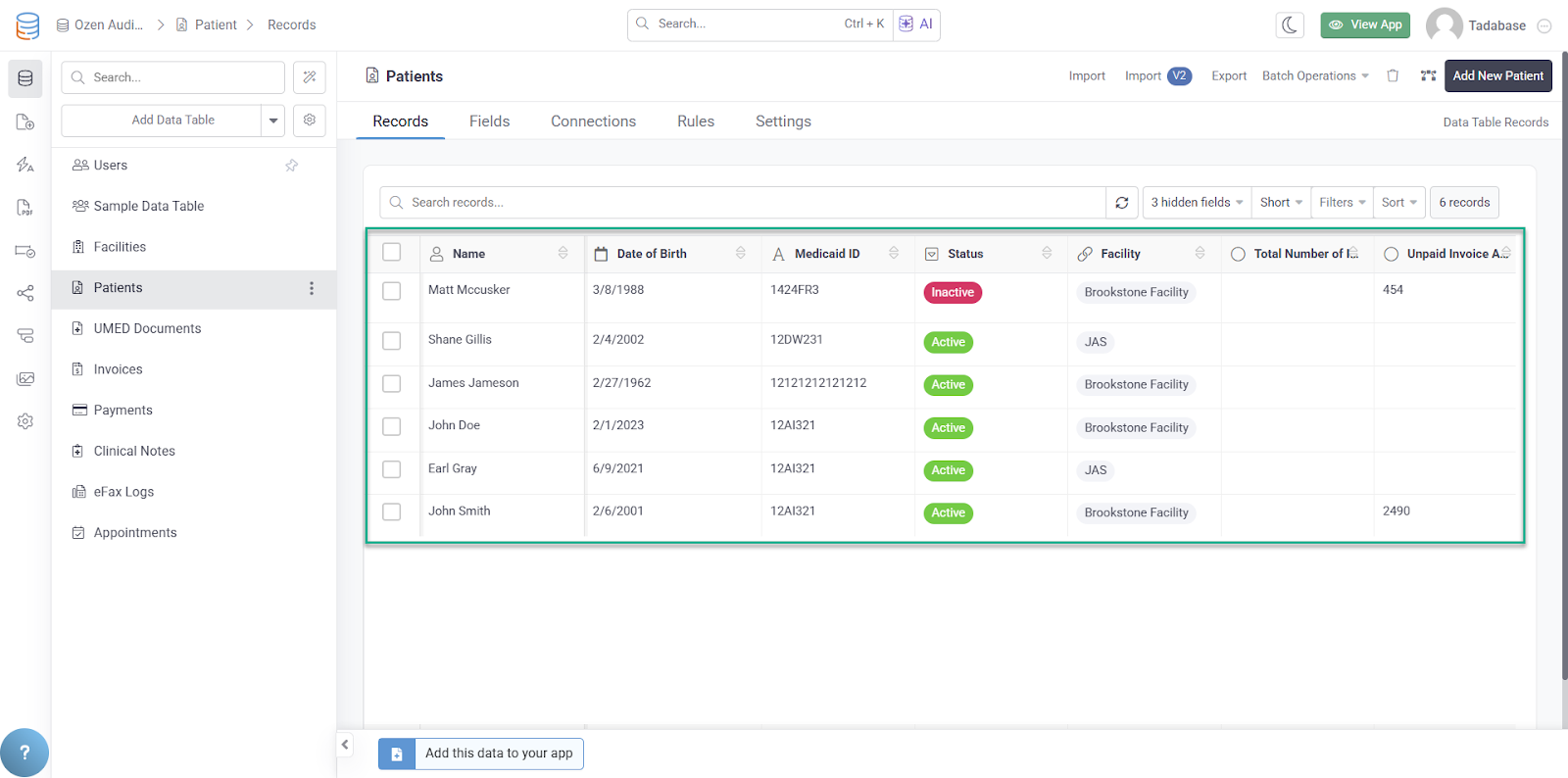Expand the Add Data Table dropdown arrow
Viewport: 1568px width, 778px height.
273,121
